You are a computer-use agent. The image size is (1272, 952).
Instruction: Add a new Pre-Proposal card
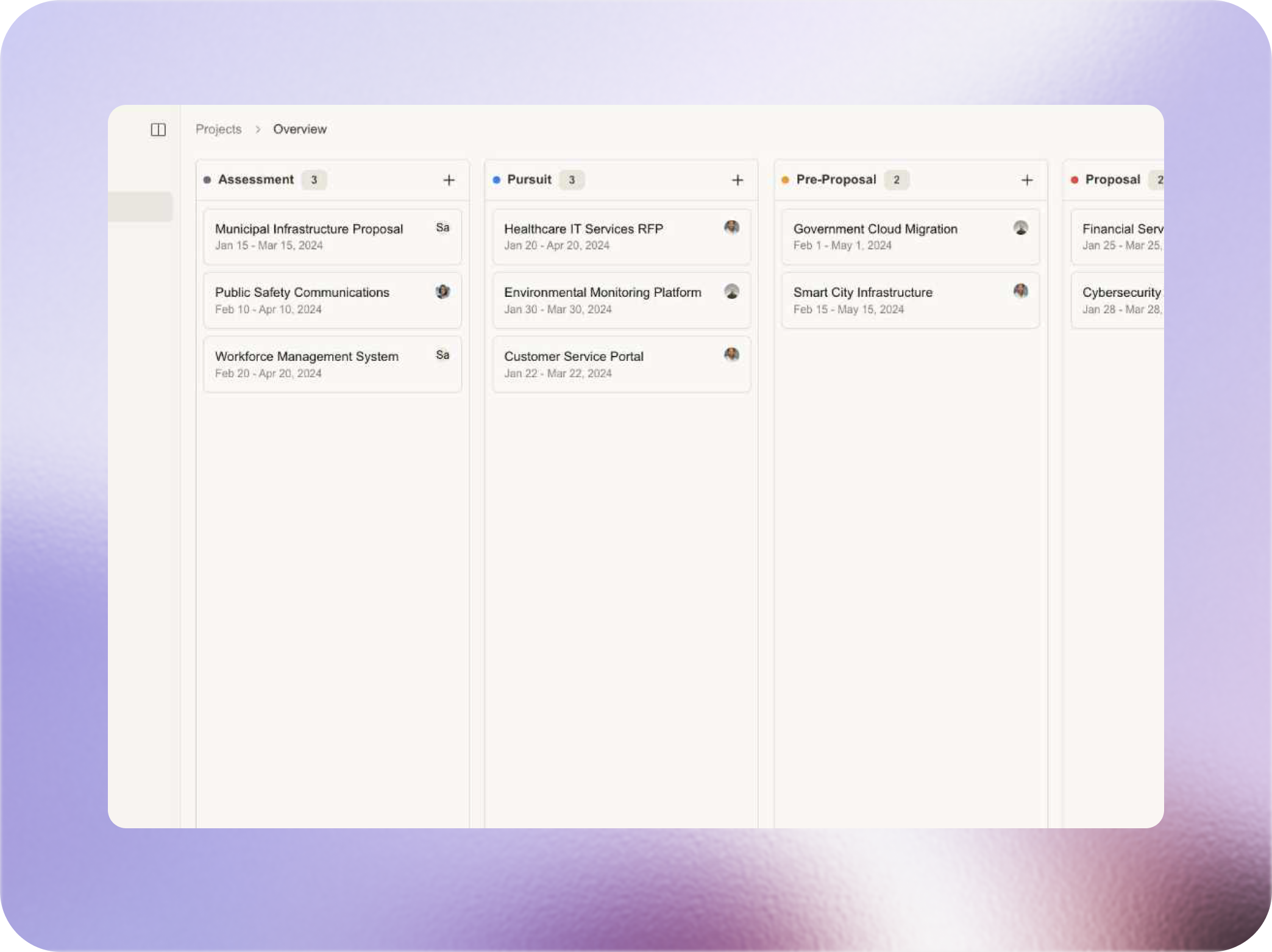1027,180
